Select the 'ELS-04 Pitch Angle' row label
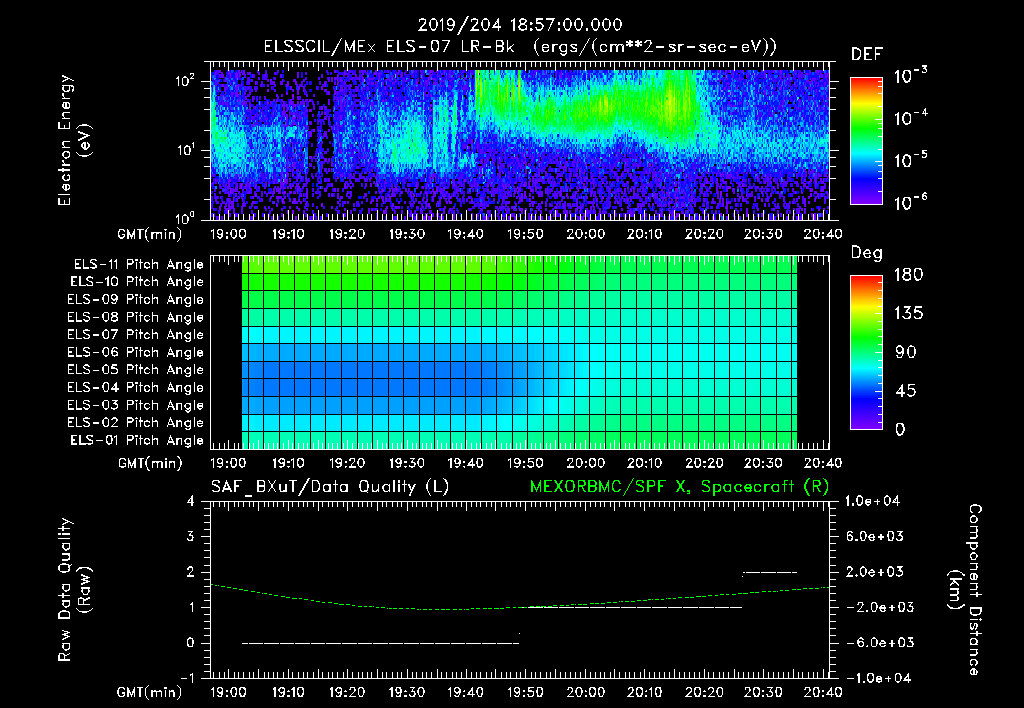 (136, 388)
